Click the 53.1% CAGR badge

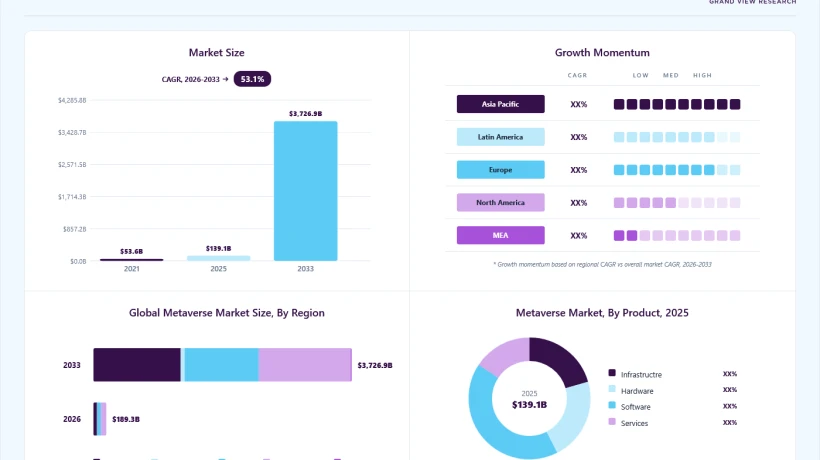click(x=252, y=79)
